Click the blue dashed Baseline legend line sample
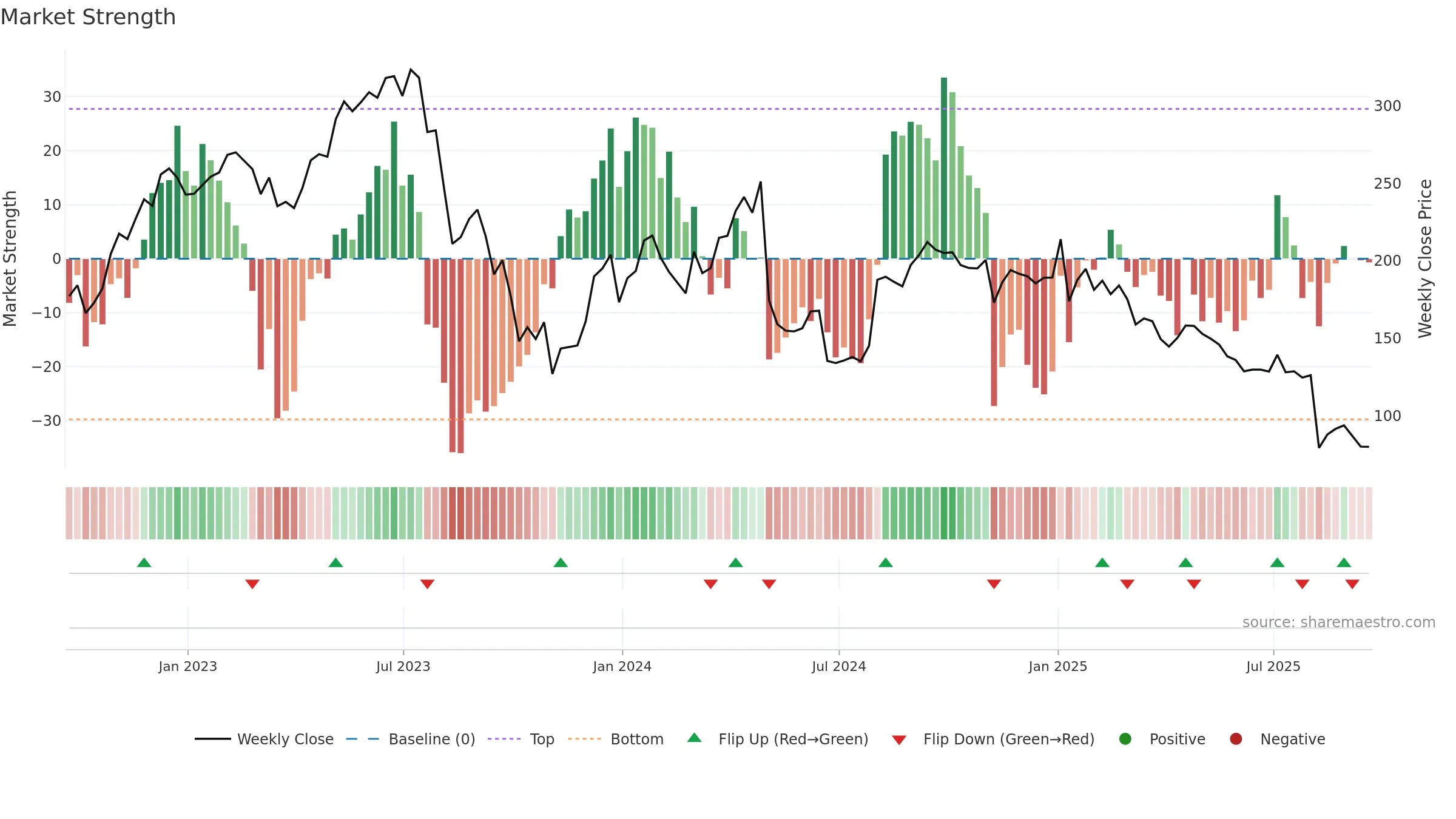The width and height of the screenshot is (1456, 819). (x=362, y=739)
